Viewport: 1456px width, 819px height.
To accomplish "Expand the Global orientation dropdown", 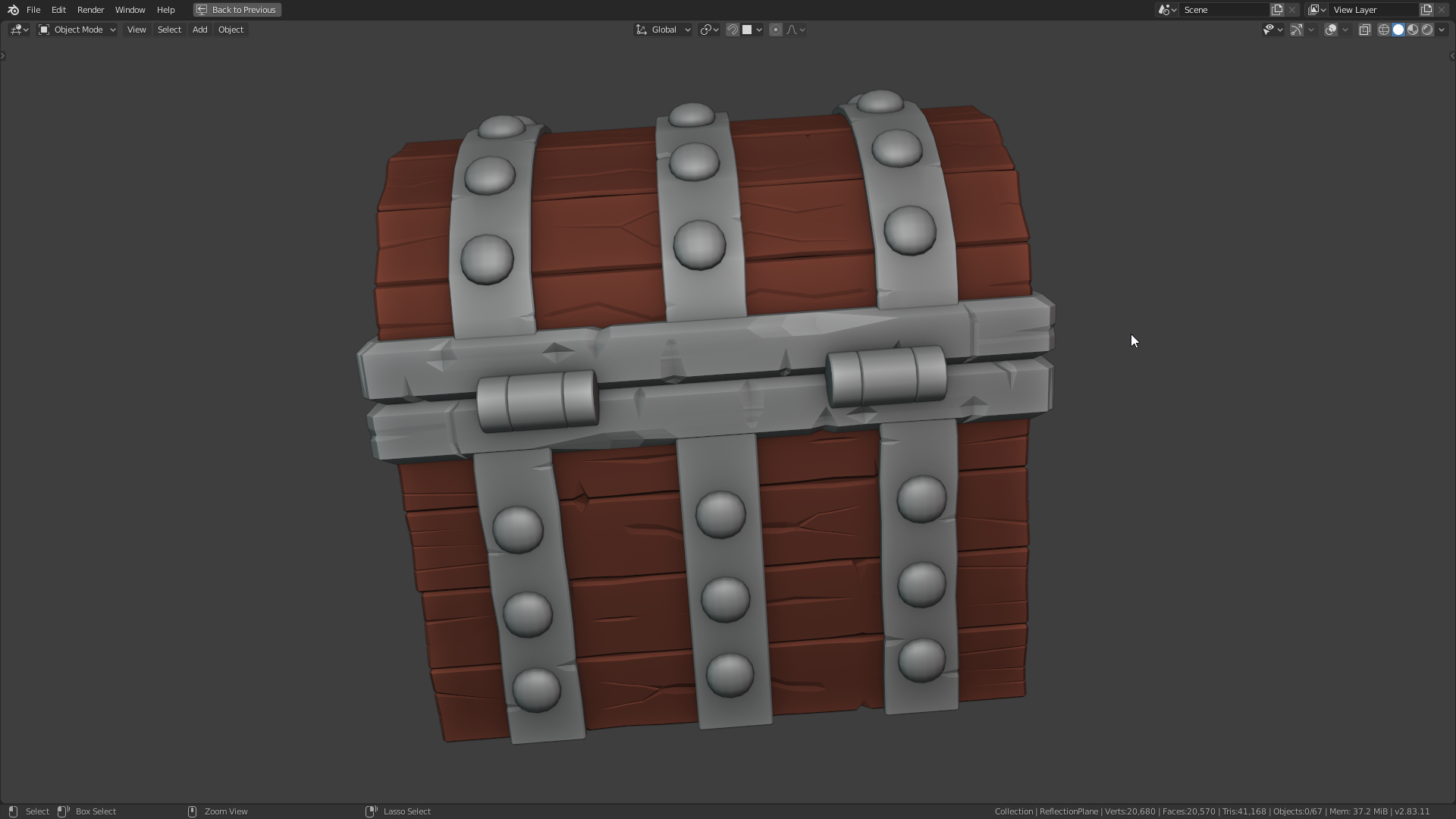I will click(664, 30).
